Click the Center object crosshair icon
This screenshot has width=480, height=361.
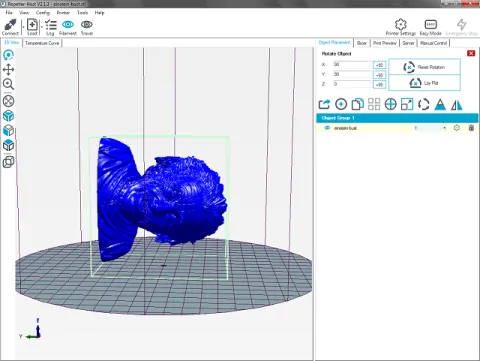[x=390, y=104]
